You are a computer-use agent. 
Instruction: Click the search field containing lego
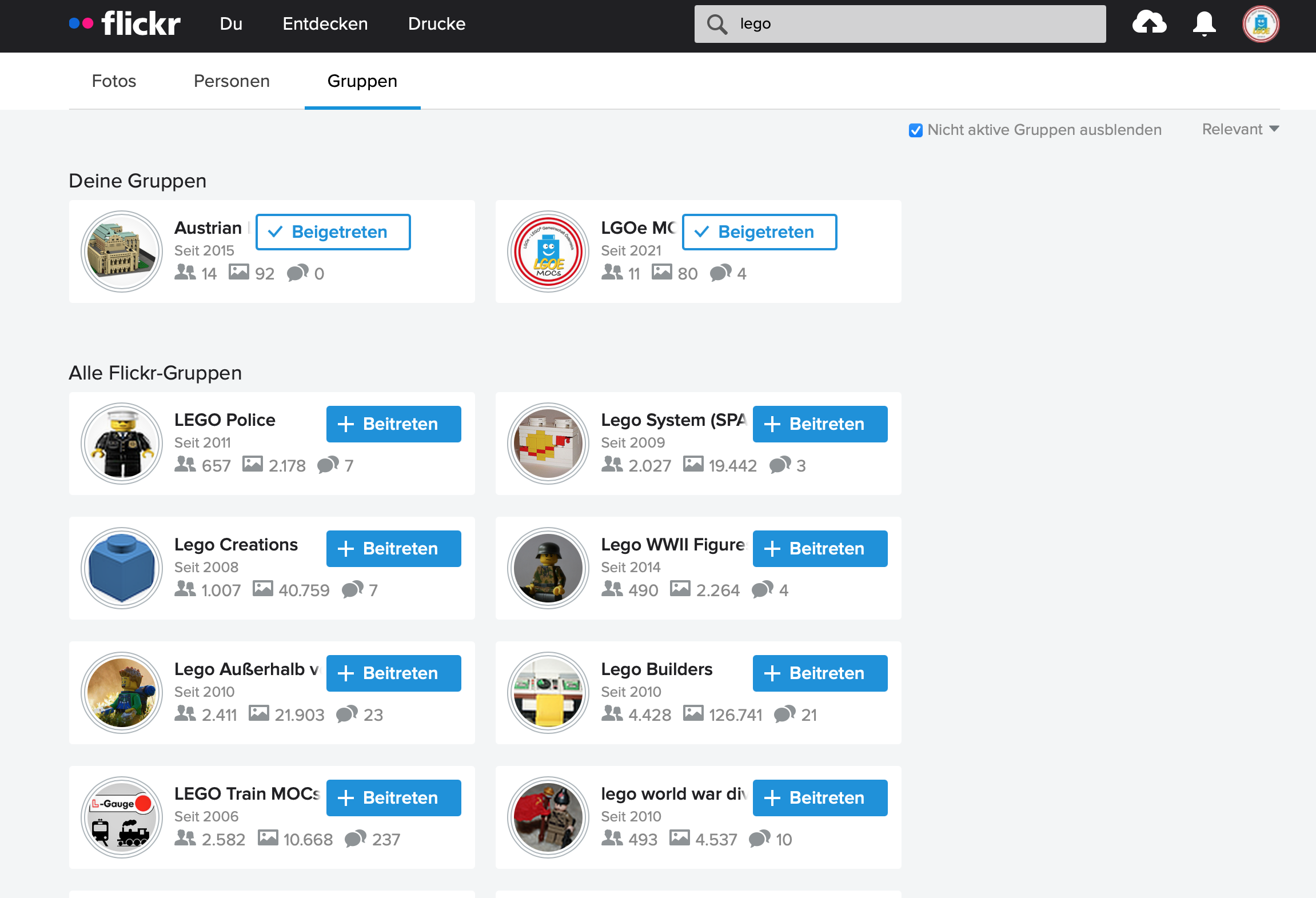tap(900, 24)
